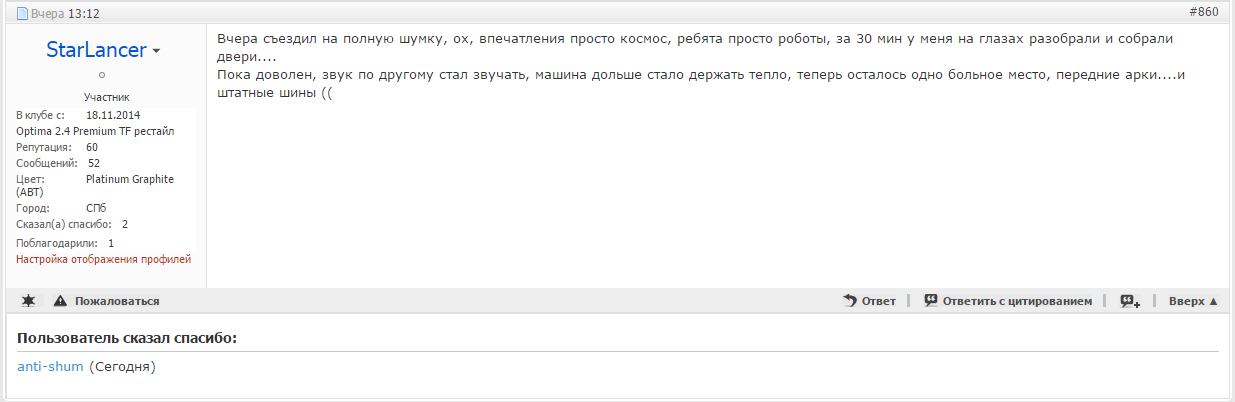This screenshot has width=1235, height=402.
Task: Open the StarLancer username dropdown arrow
Action: pos(157,51)
